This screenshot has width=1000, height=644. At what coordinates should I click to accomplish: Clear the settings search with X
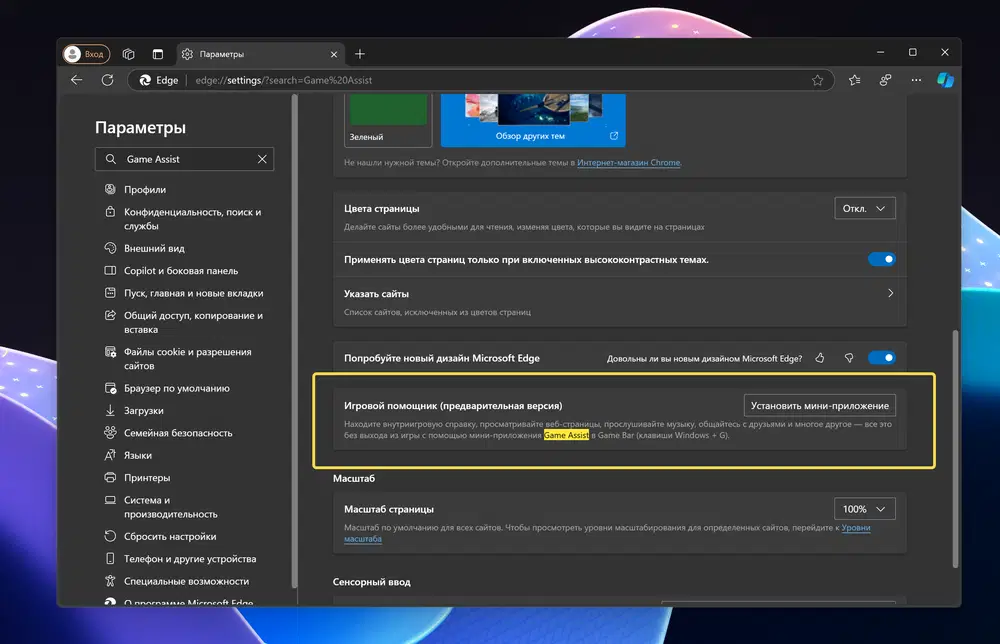pyautogui.click(x=262, y=159)
